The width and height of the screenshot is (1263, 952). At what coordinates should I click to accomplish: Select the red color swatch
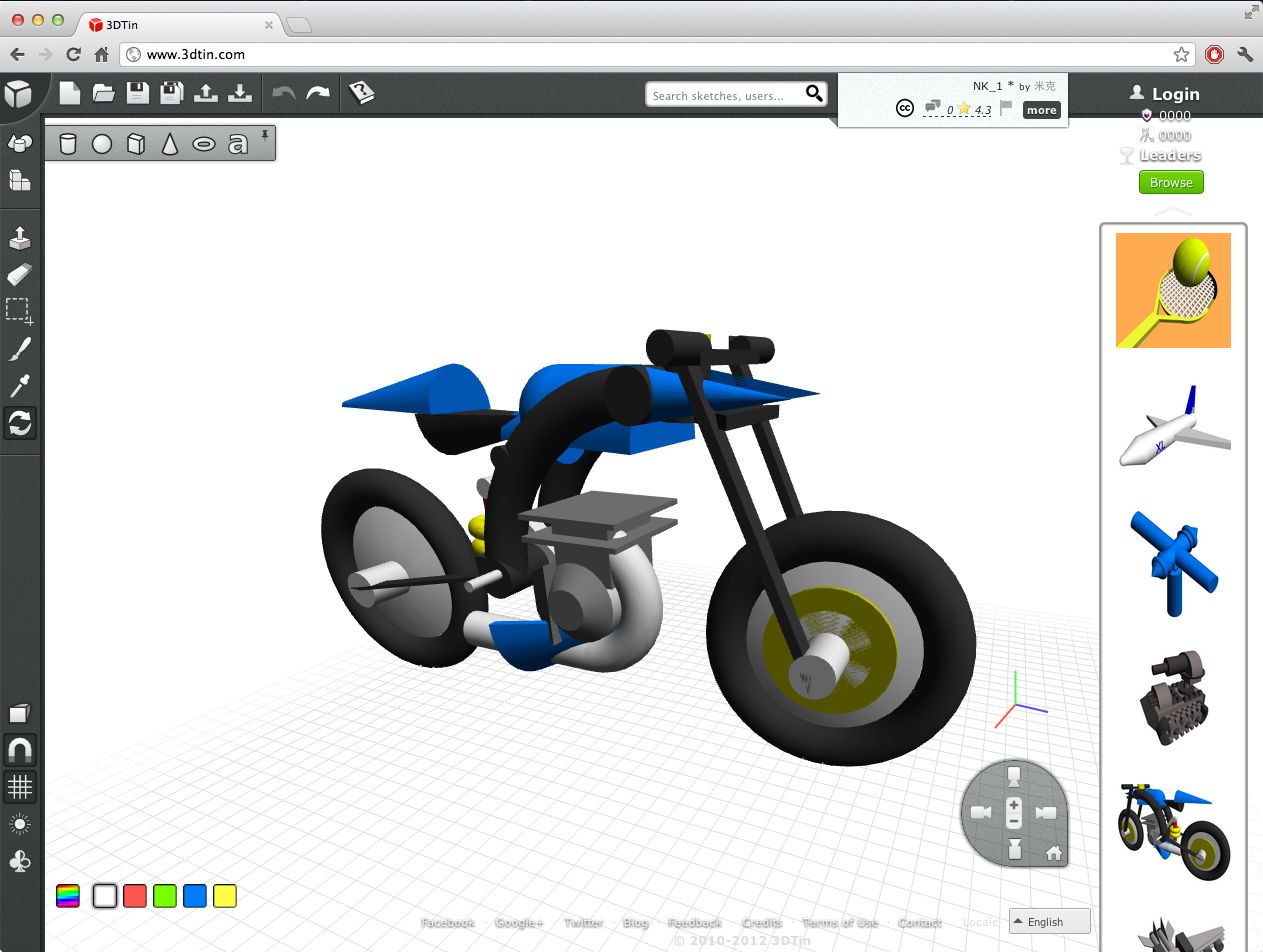(x=135, y=896)
